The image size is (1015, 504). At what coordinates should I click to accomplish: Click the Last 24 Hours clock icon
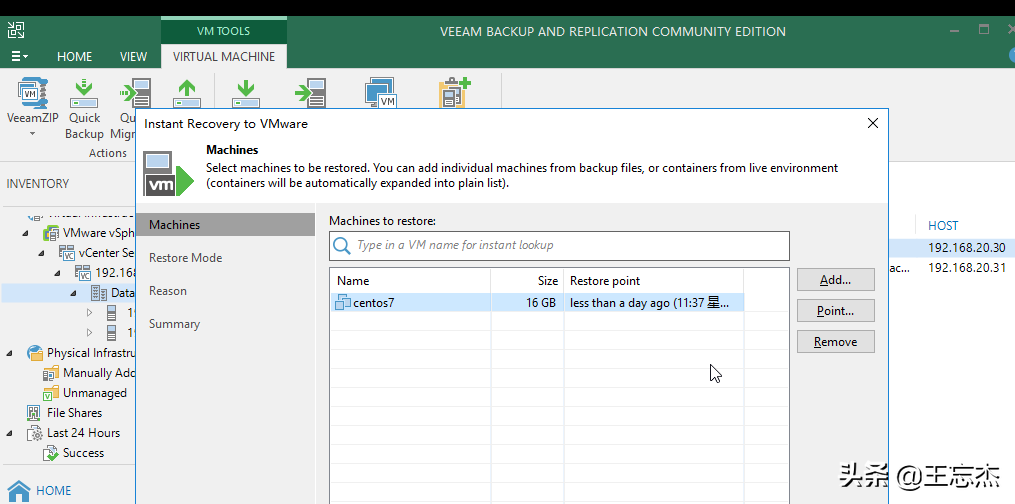point(34,433)
